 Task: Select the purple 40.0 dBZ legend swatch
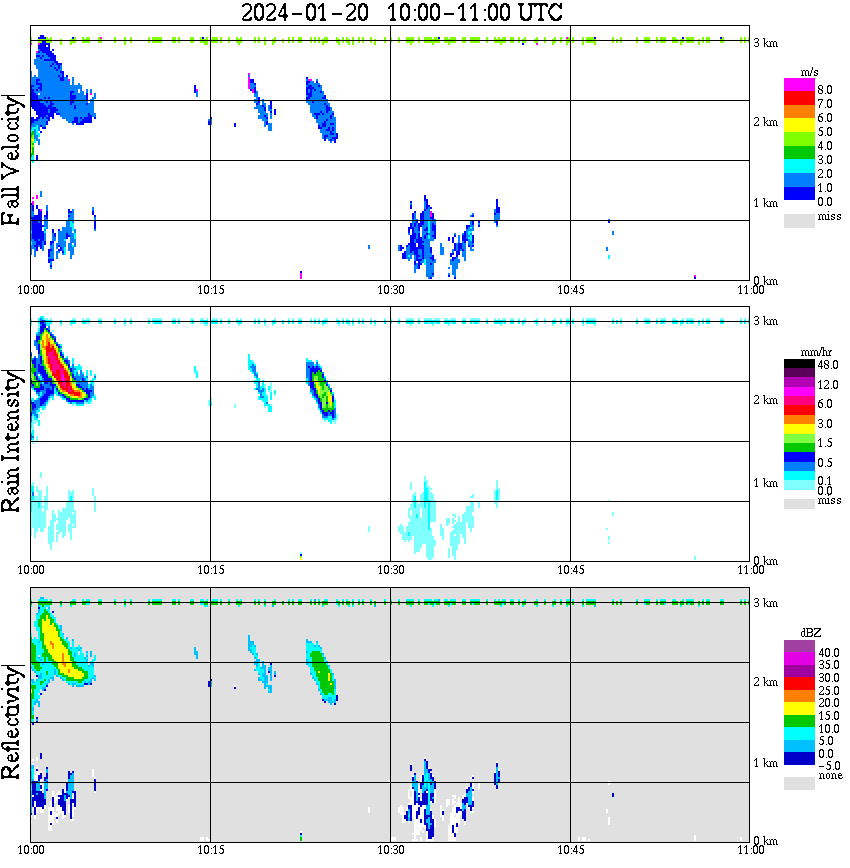(x=799, y=647)
